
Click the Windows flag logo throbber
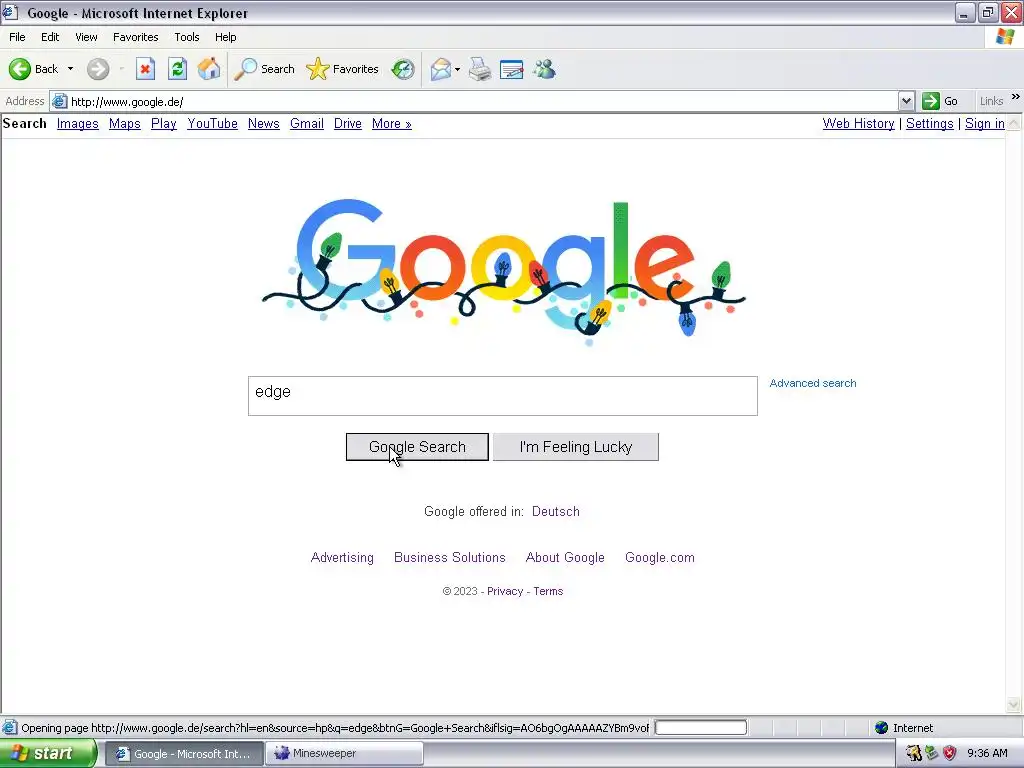pos(1006,37)
